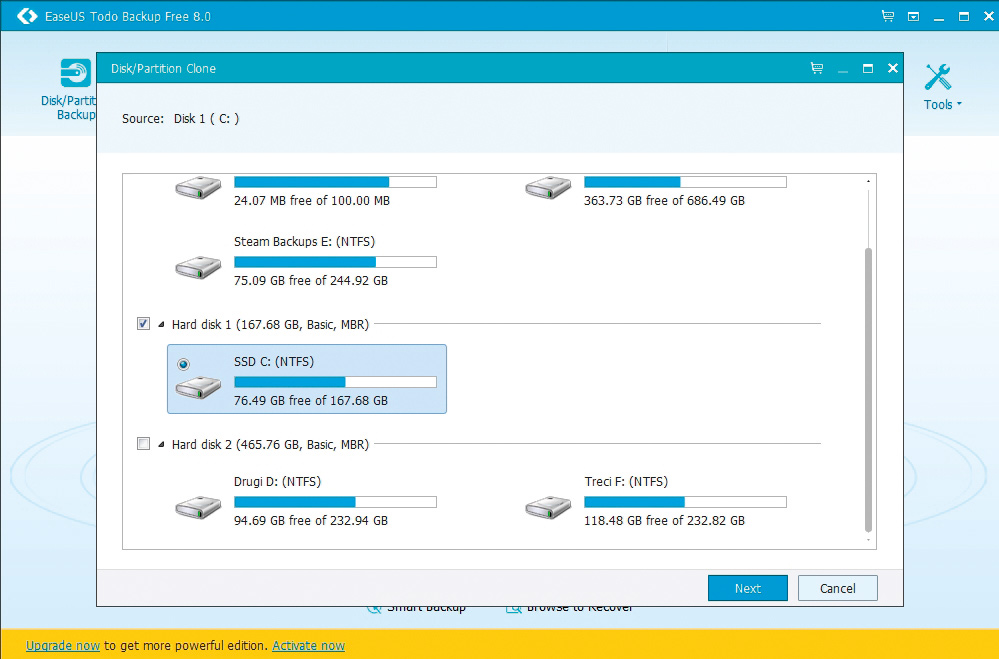Click the partition list vertical scrollbar thumb
The image size is (999, 659).
(x=868, y=390)
